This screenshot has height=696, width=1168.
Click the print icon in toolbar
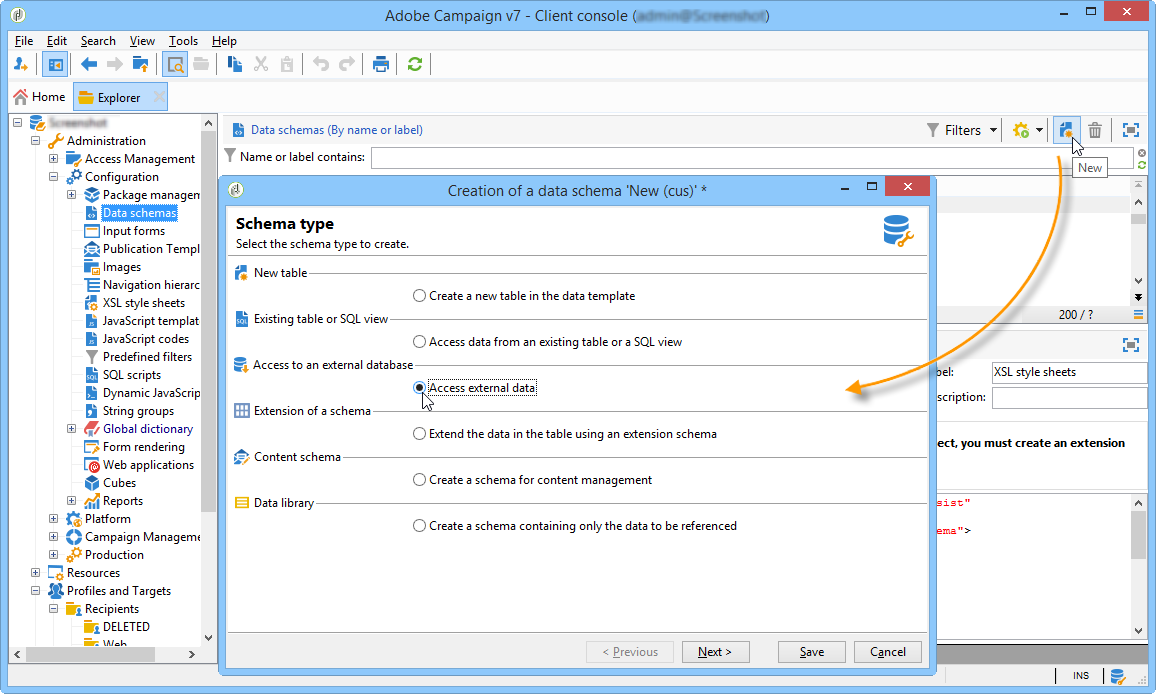381,65
